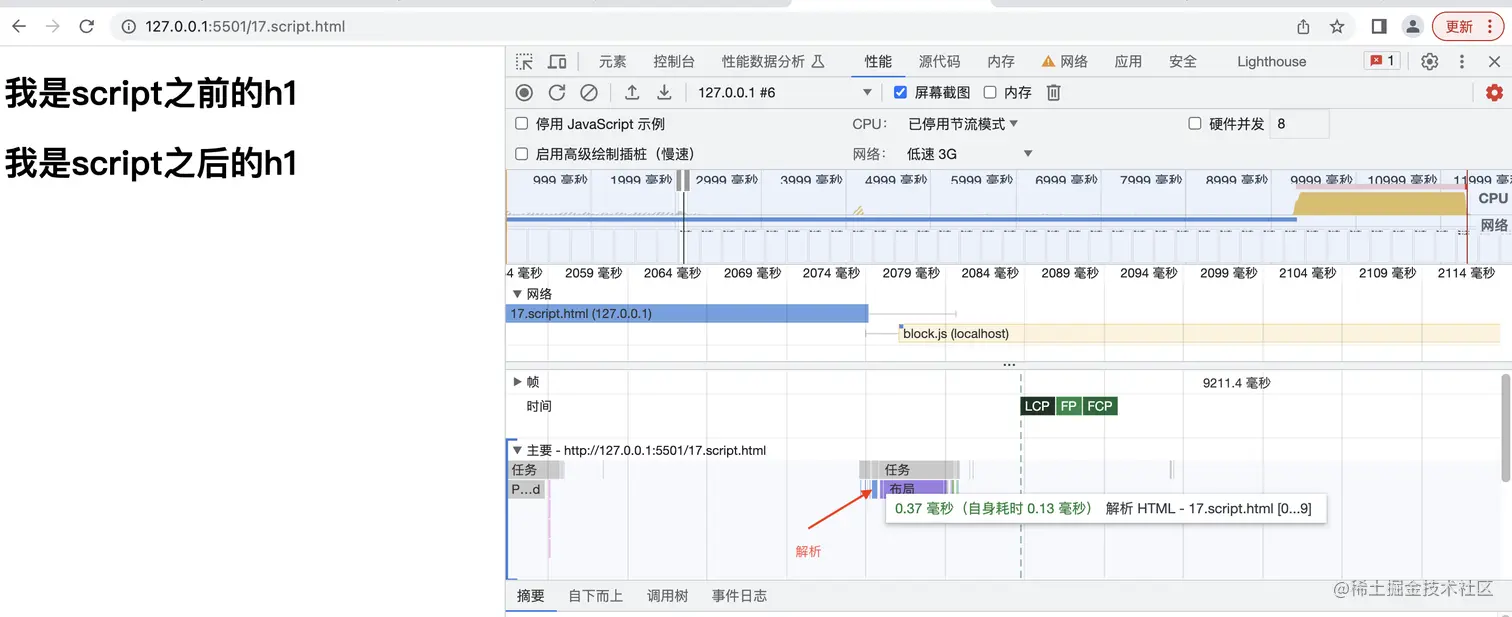The height and width of the screenshot is (617, 1512).
Task: Open the 源代码 tab
Action: click(939, 61)
